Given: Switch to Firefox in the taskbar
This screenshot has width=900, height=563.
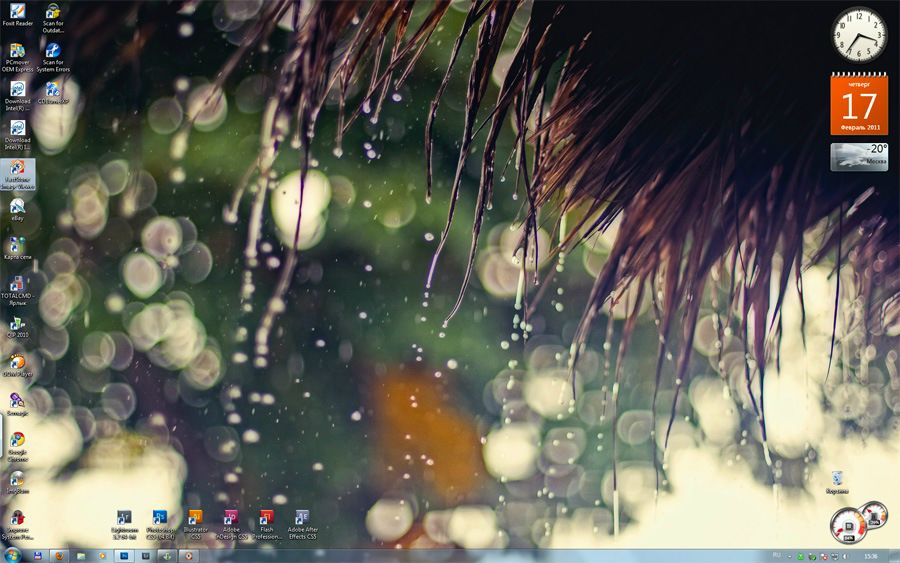Looking at the screenshot, I should (59, 556).
